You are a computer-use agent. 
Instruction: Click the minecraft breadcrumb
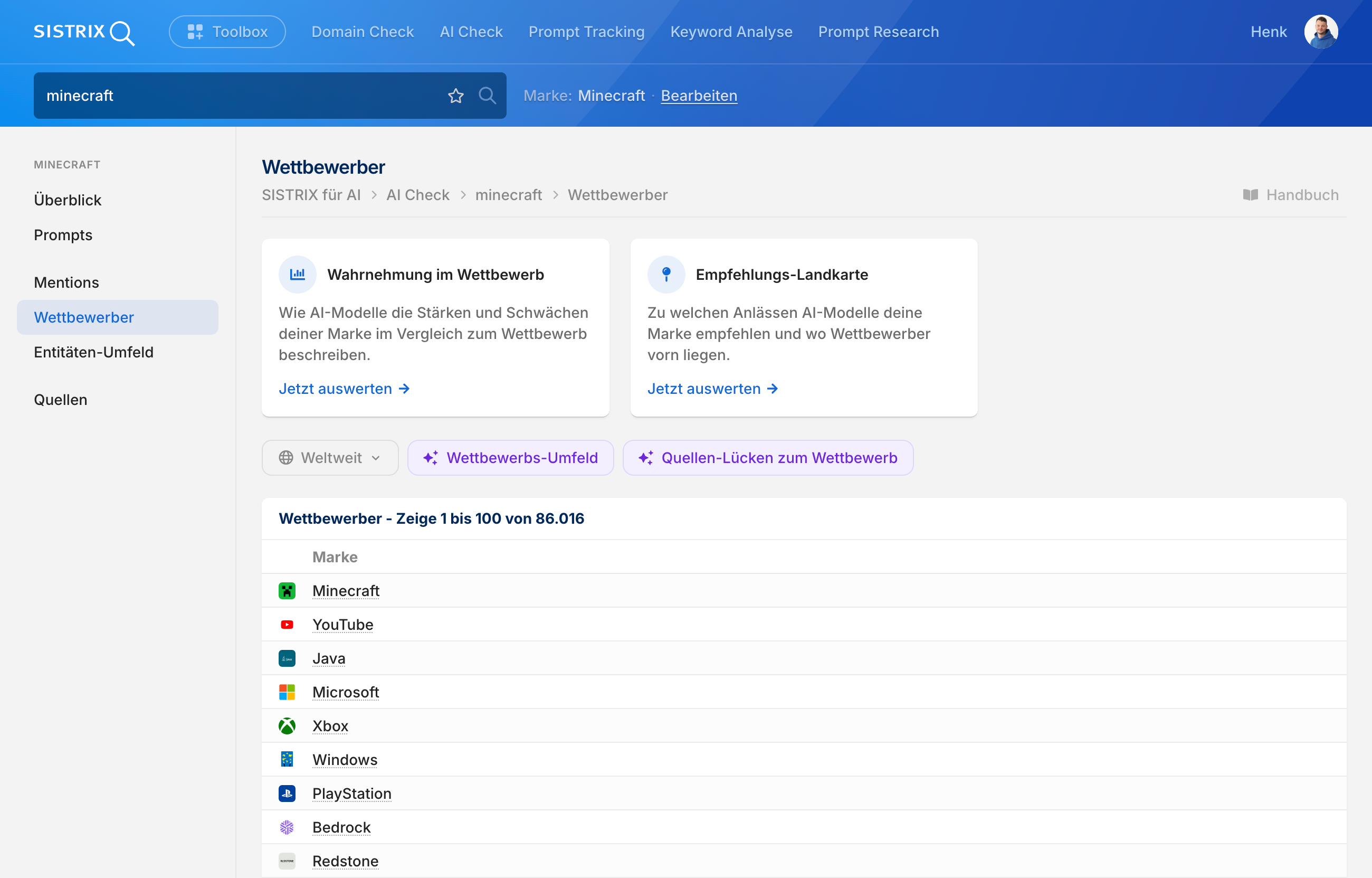tap(508, 195)
